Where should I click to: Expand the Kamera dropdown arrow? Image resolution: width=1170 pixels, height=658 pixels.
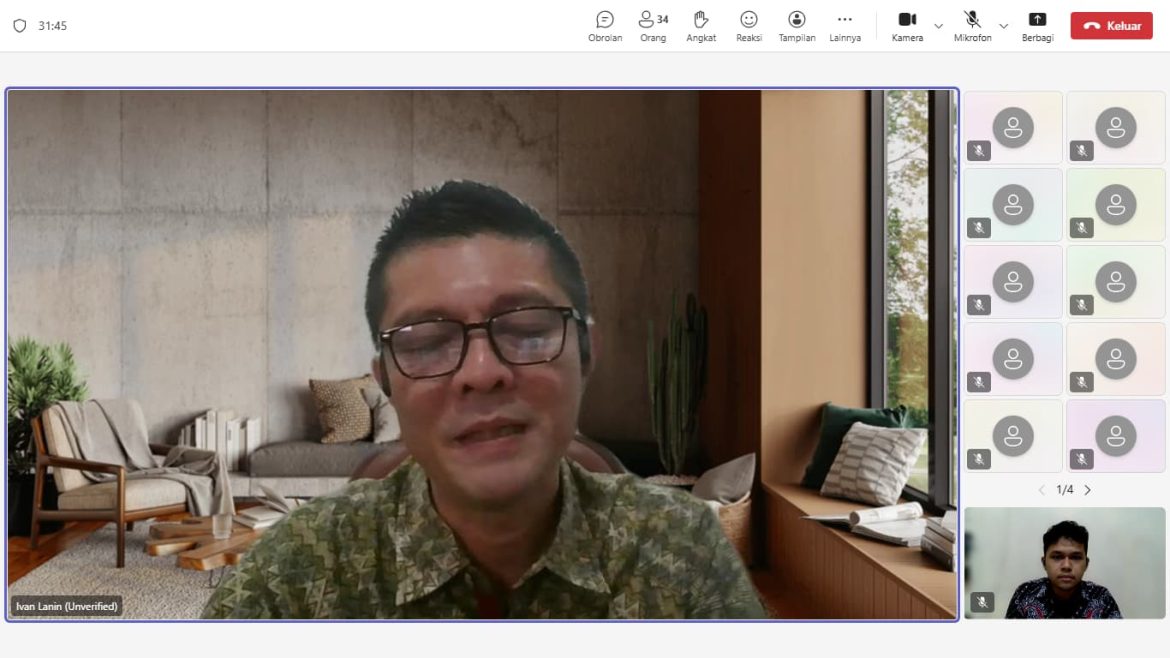pos(938,26)
